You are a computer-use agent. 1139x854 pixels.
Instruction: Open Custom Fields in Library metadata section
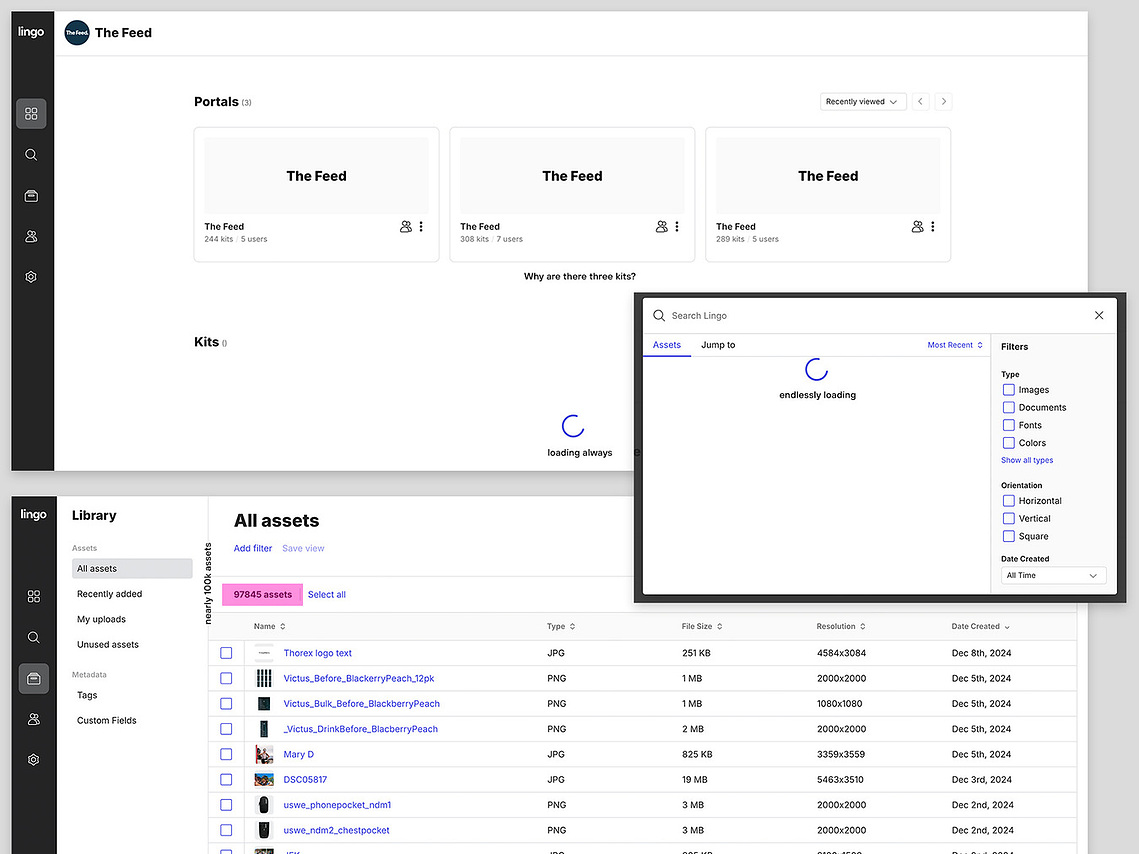[107, 720]
